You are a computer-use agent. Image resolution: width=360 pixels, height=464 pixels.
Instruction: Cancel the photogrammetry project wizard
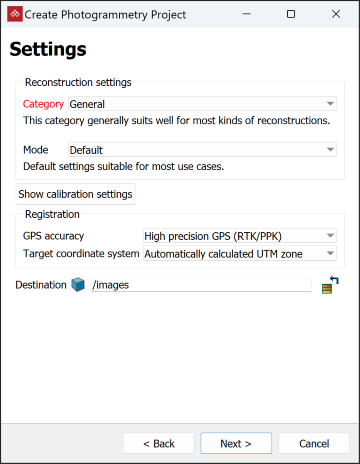(314, 444)
